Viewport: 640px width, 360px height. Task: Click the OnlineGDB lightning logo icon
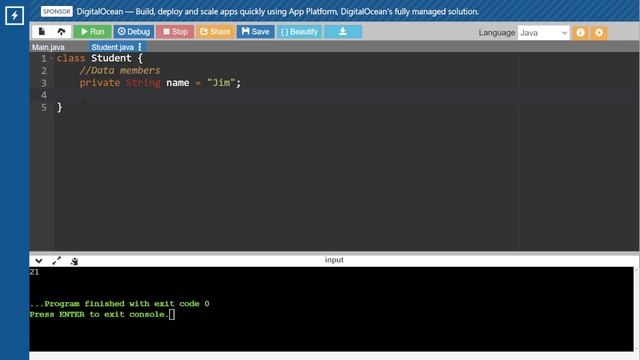pos(14,16)
